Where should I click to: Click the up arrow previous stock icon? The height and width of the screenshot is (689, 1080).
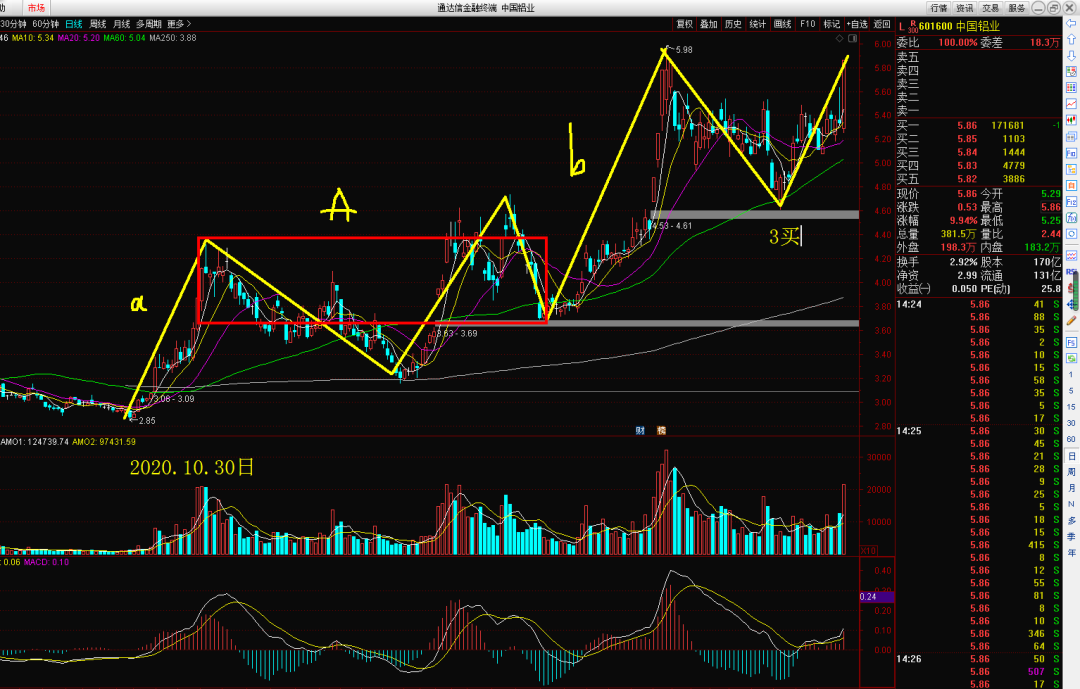coord(1071,39)
